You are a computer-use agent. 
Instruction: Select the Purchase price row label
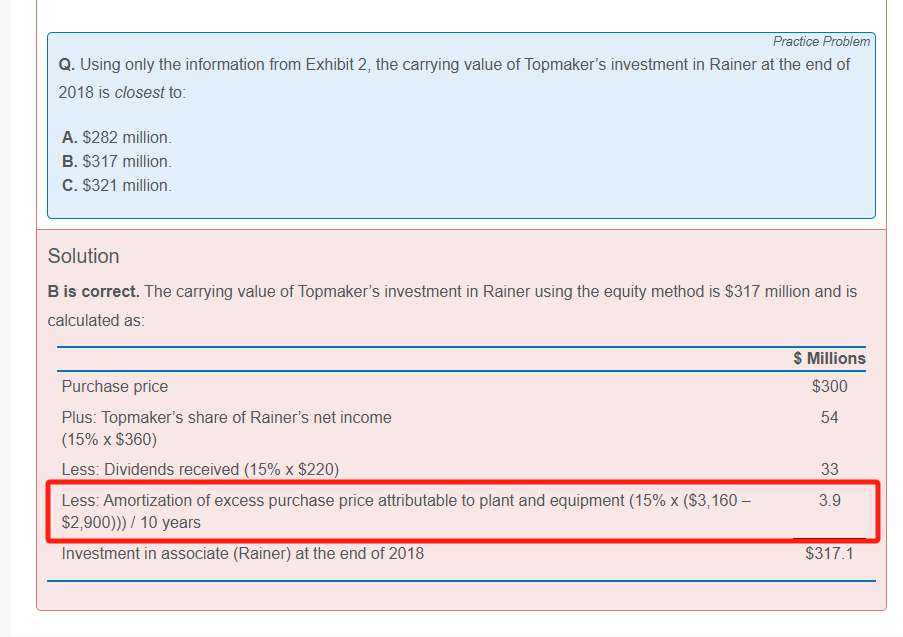pos(115,387)
